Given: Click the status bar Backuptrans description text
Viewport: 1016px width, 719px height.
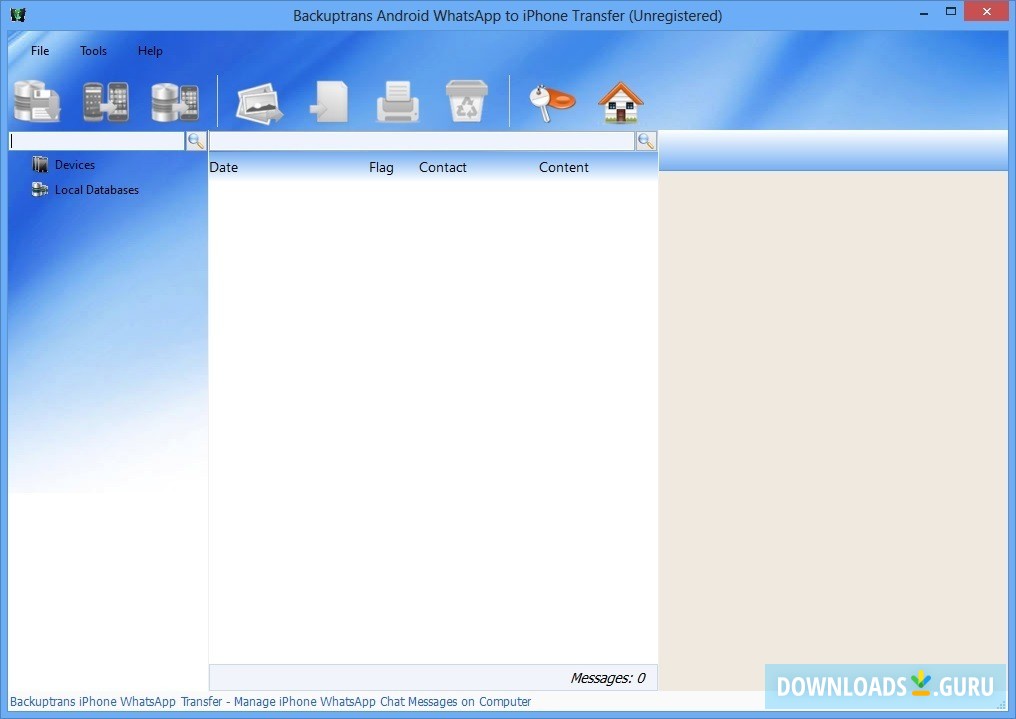Looking at the screenshot, I should (270, 702).
